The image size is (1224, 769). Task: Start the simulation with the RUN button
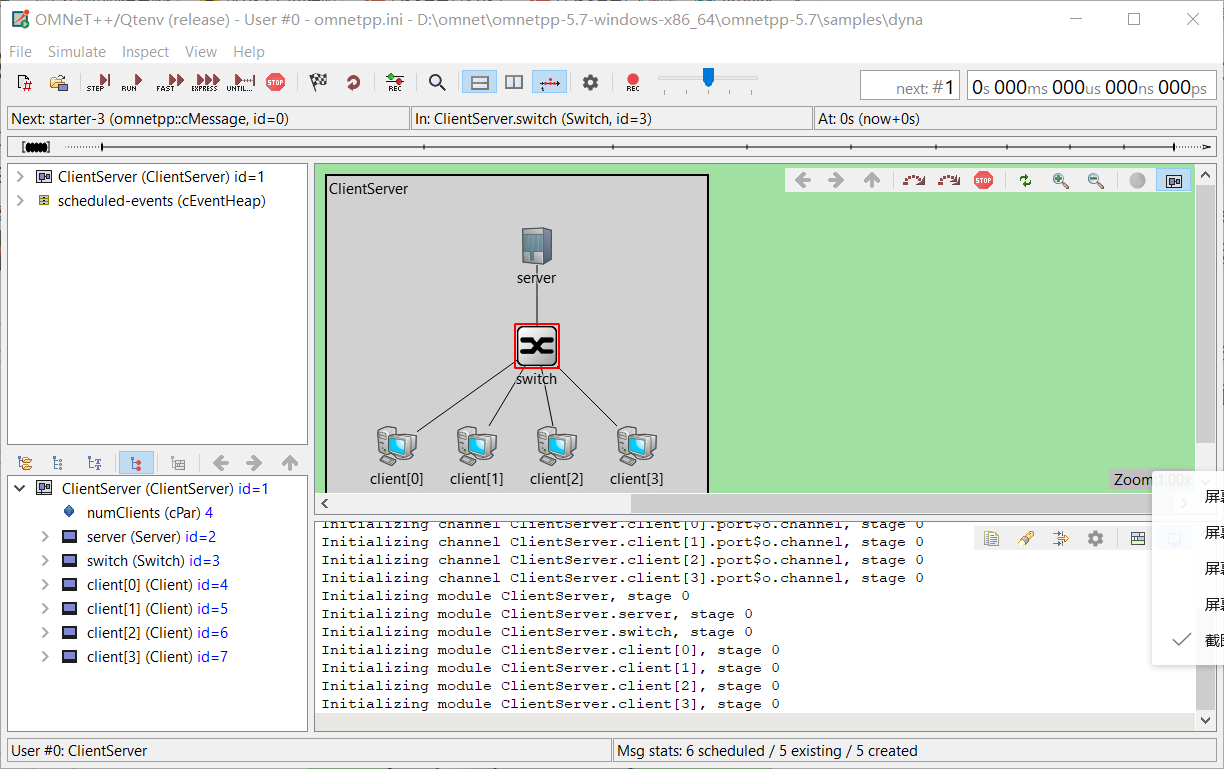(131, 83)
